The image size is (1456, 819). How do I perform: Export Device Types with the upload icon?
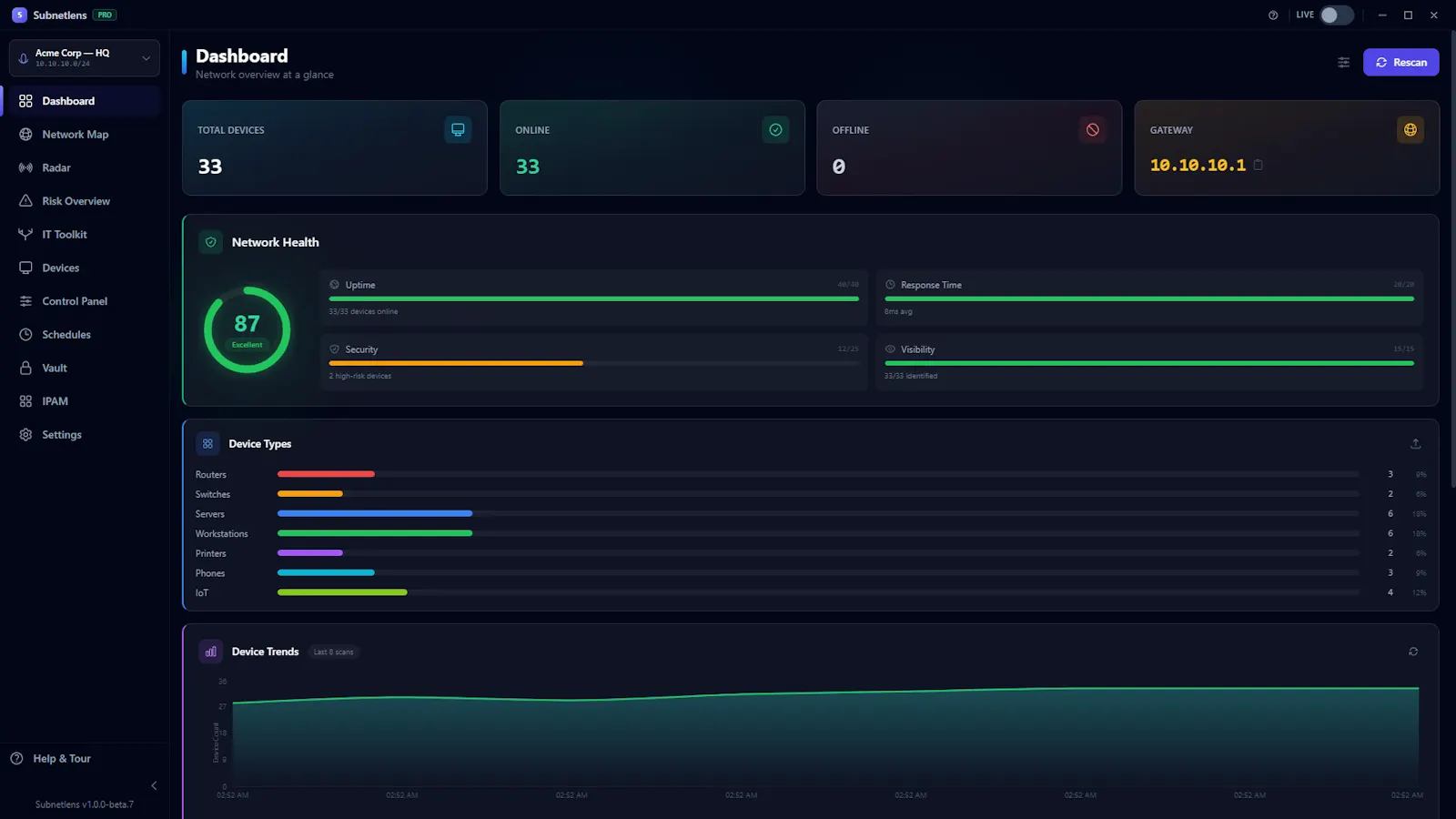pyautogui.click(x=1415, y=444)
